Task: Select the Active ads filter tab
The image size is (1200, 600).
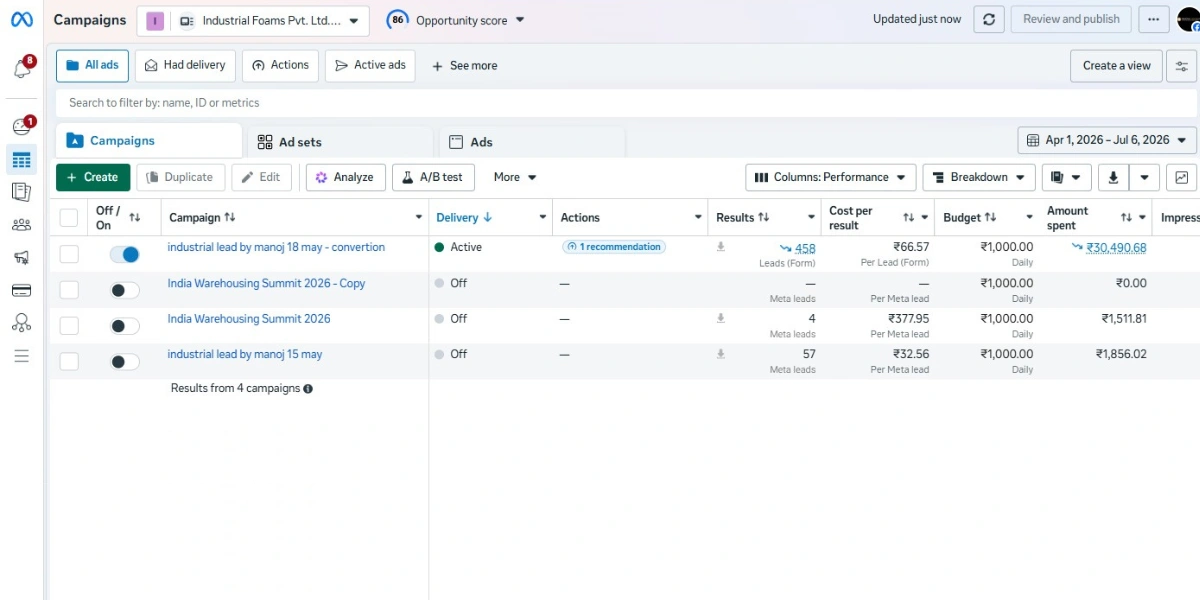Action: (x=370, y=65)
